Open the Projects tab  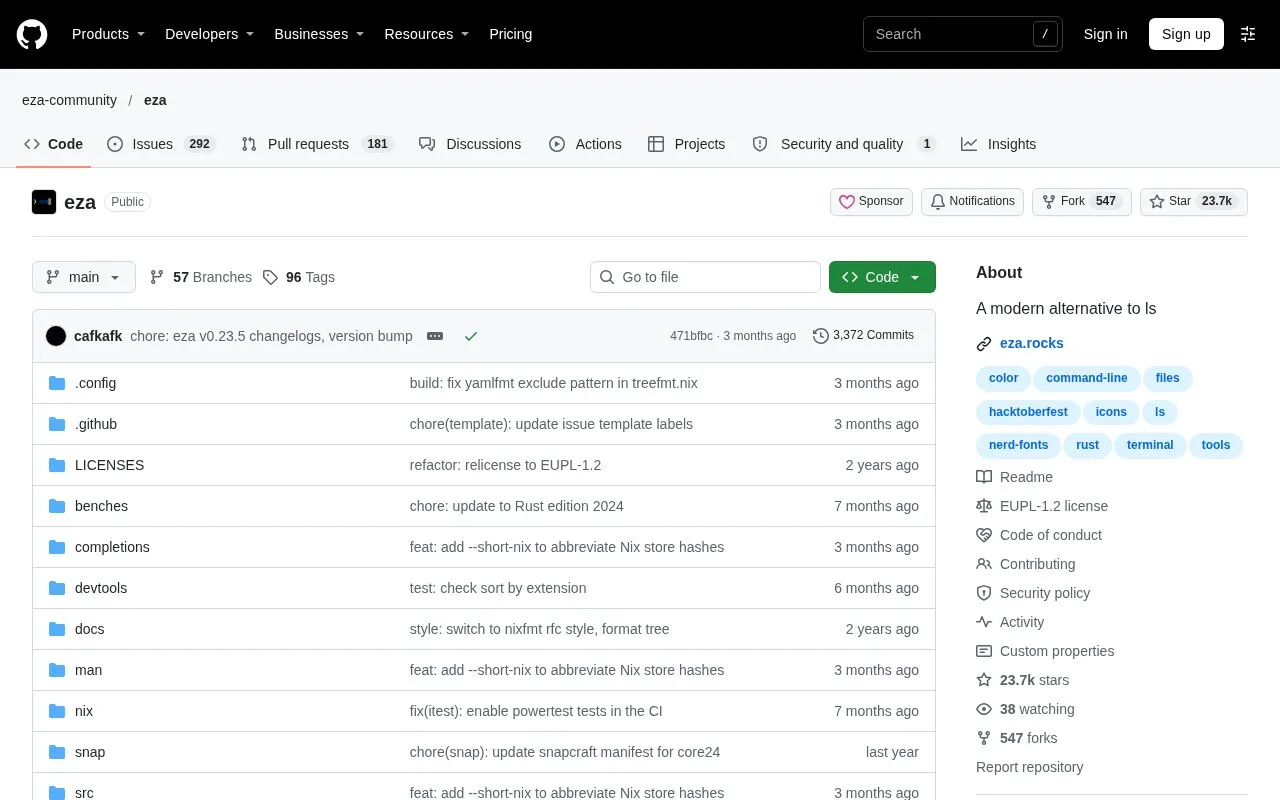686,144
